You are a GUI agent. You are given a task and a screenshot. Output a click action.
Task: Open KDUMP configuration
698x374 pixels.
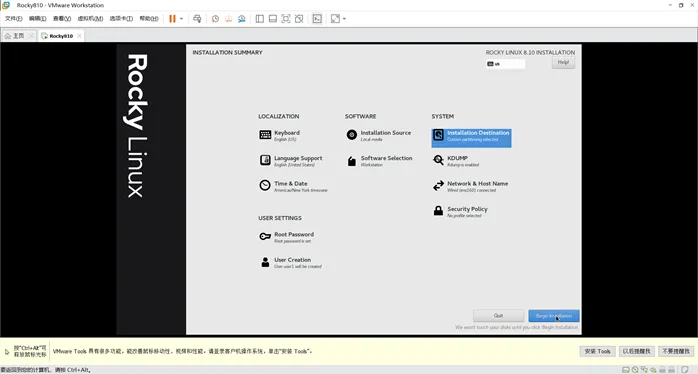tap(456, 161)
